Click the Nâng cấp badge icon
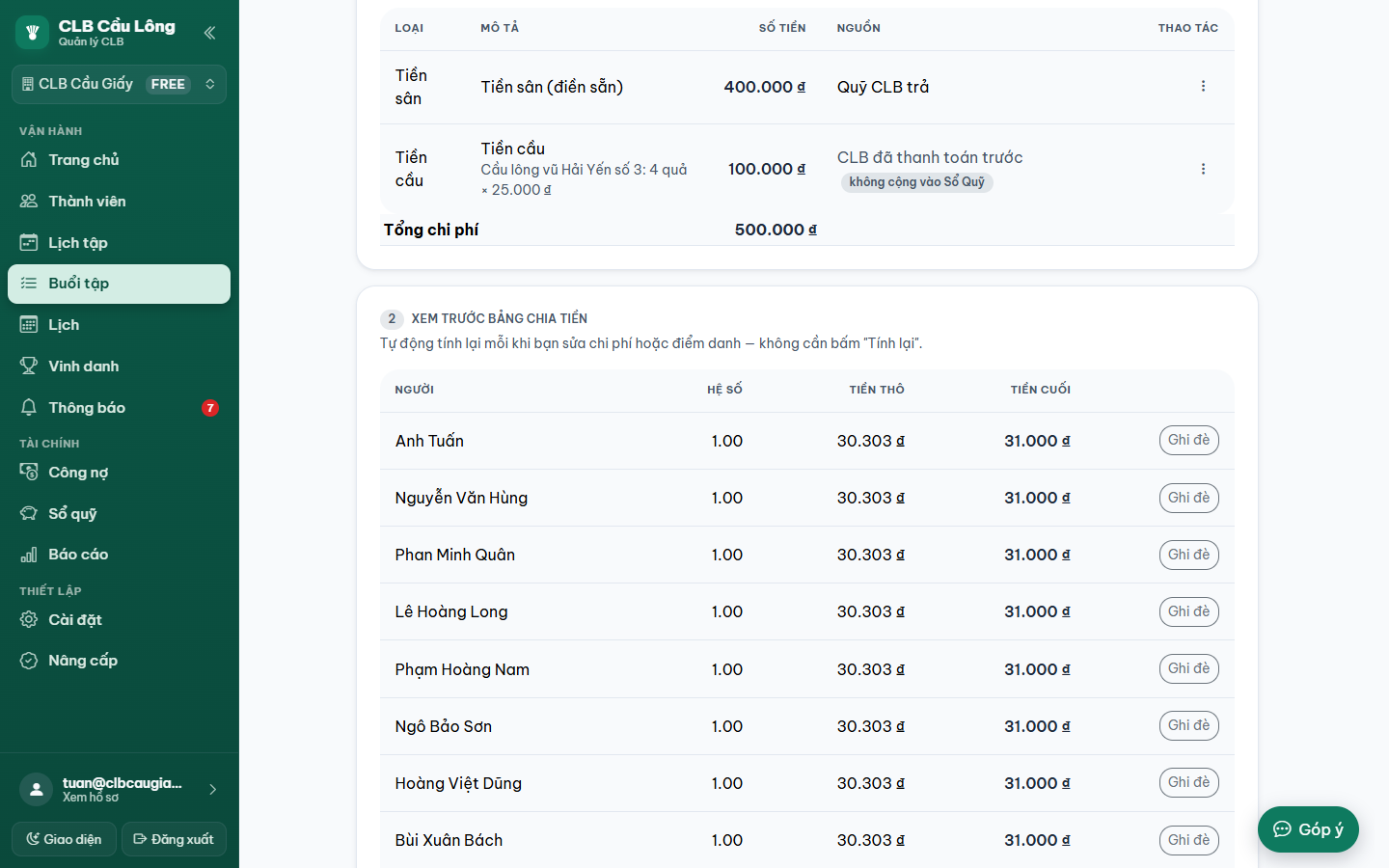 pos(29,661)
